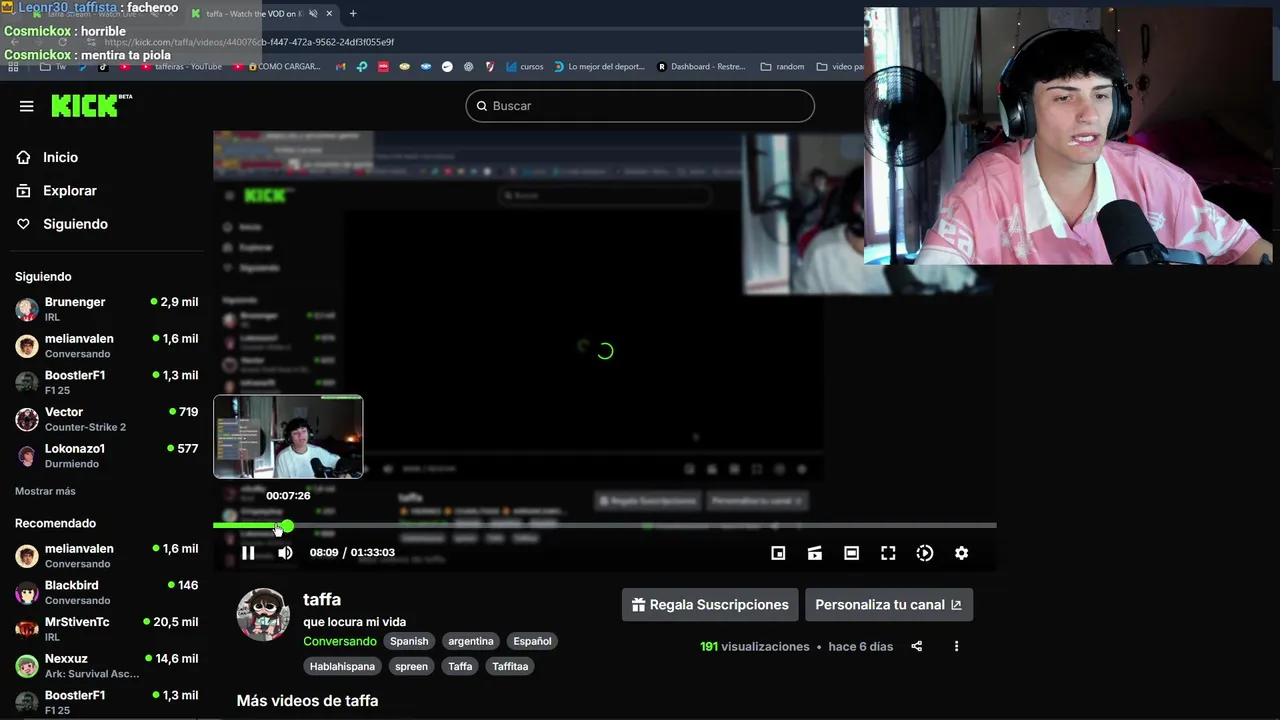Share the video
This screenshot has height=720, width=1280.
[916, 647]
